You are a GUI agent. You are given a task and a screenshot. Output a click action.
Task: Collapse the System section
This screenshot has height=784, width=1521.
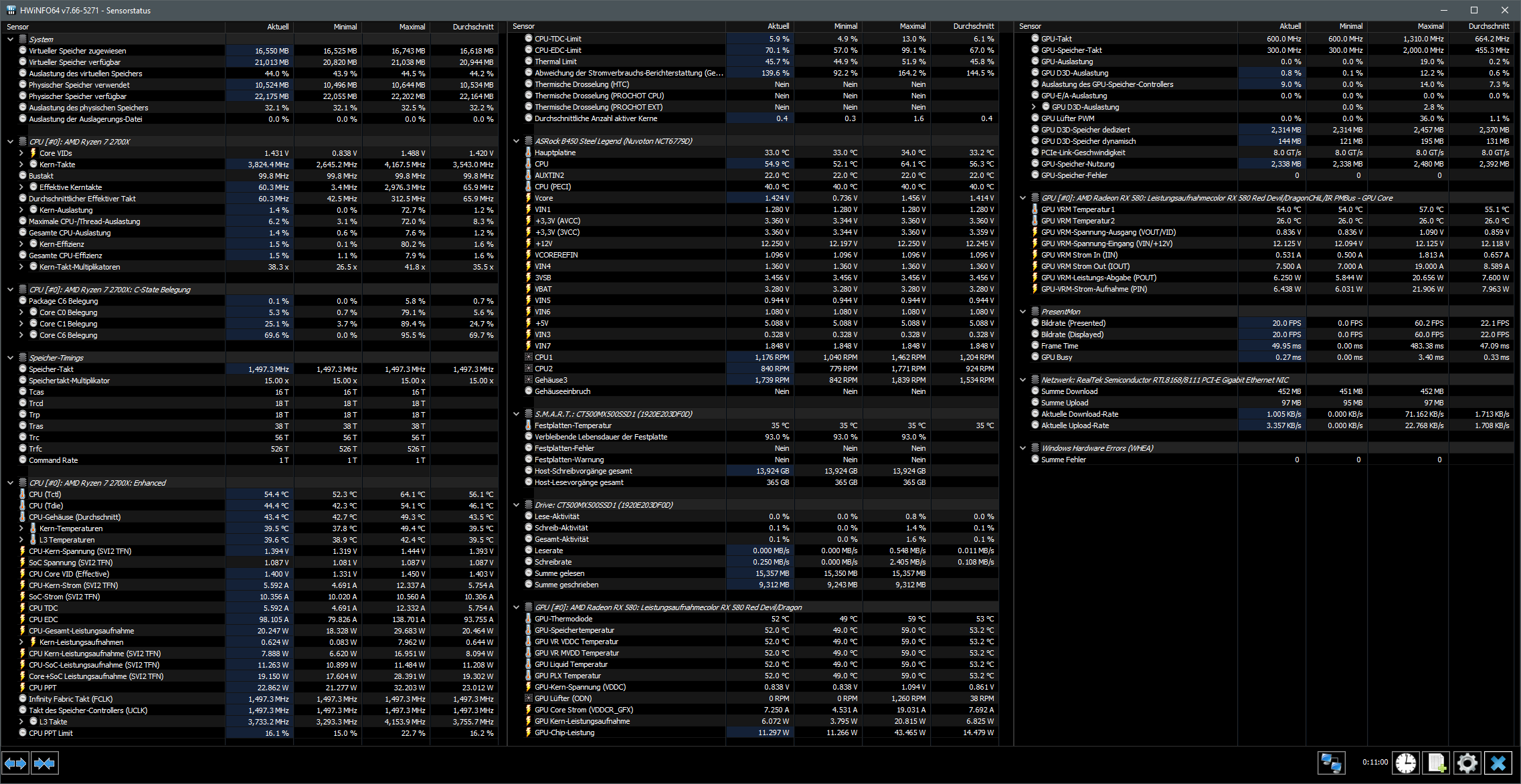click(9, 39)
